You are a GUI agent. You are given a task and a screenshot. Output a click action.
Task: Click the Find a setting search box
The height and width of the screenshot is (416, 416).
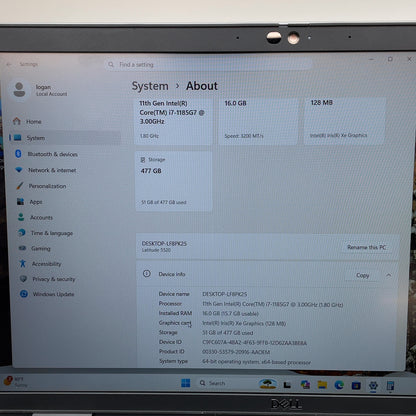click(208, 64)
